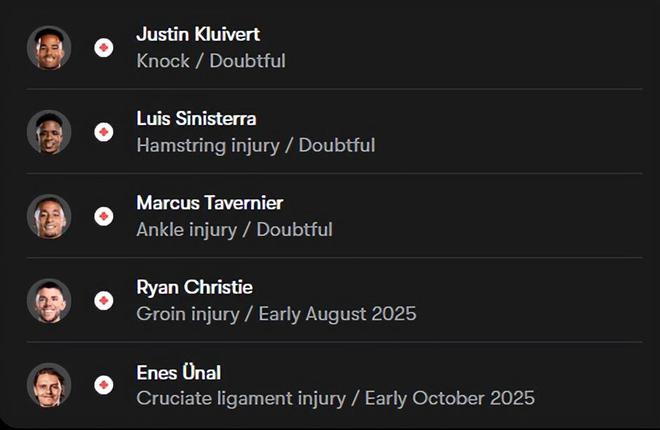Click 'Hamstring injury / Doubtful' status text
This screenshot has height=430, width=660.
point(255,145)
